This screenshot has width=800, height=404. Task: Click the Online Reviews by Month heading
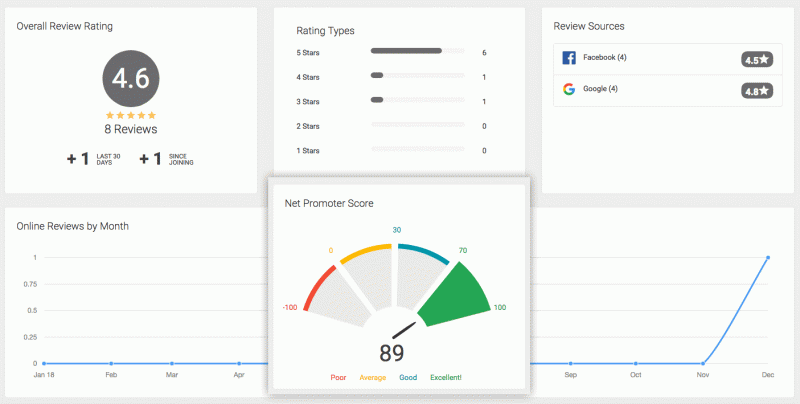(x=72, y=226)
